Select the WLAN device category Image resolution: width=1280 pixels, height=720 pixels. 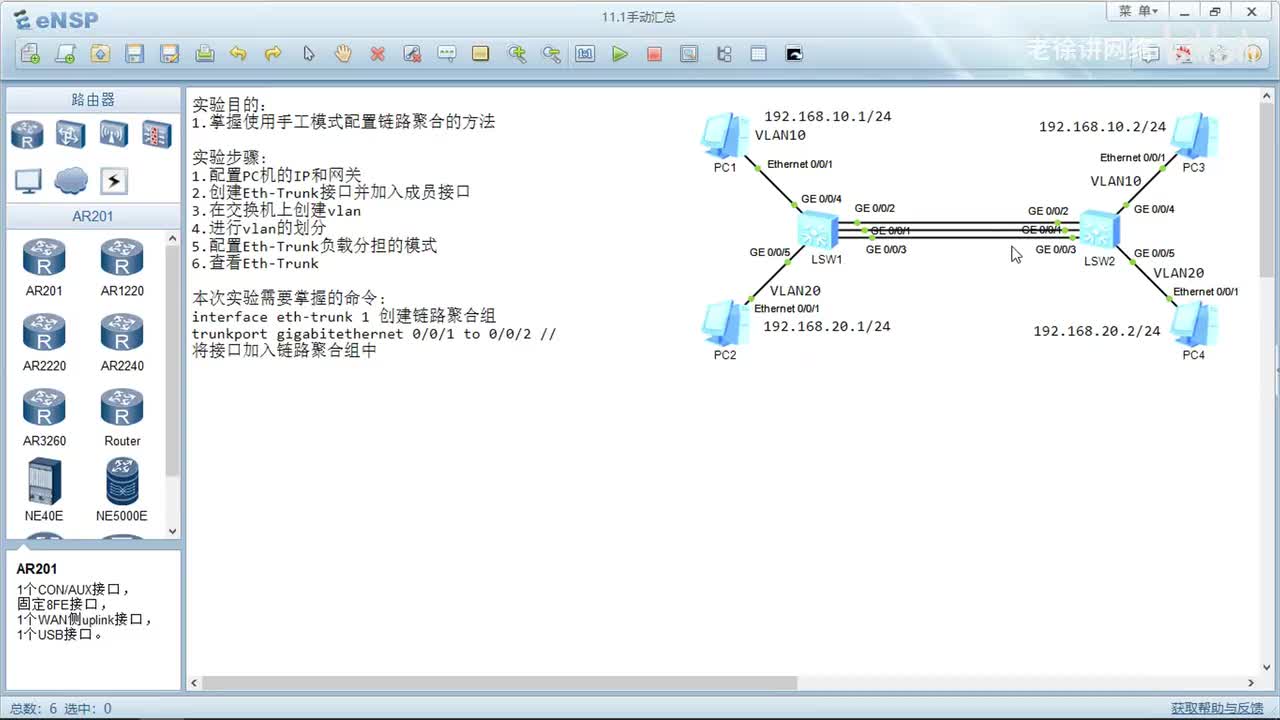tap(114, 134)
